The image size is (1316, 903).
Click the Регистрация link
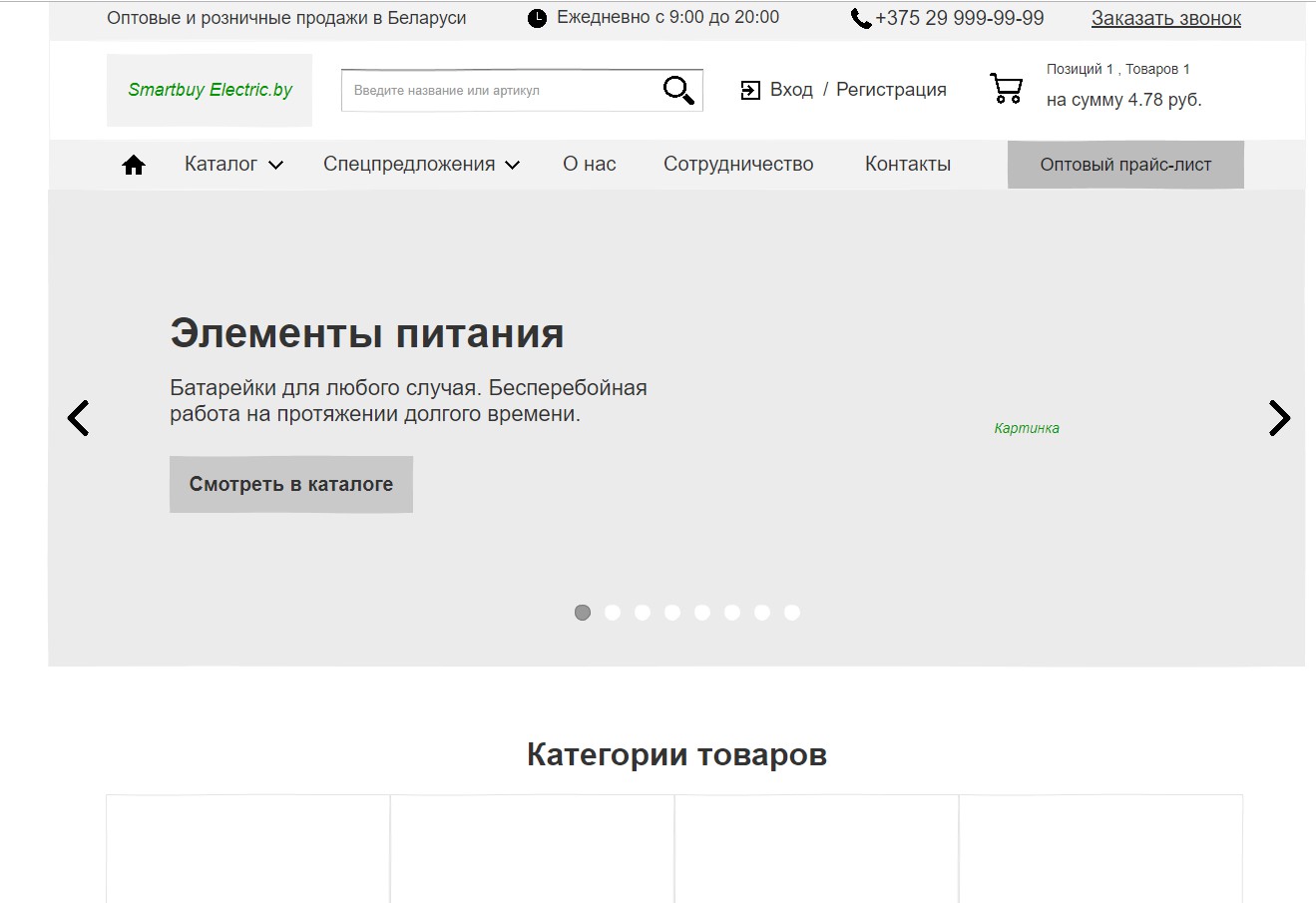(891, 90)
